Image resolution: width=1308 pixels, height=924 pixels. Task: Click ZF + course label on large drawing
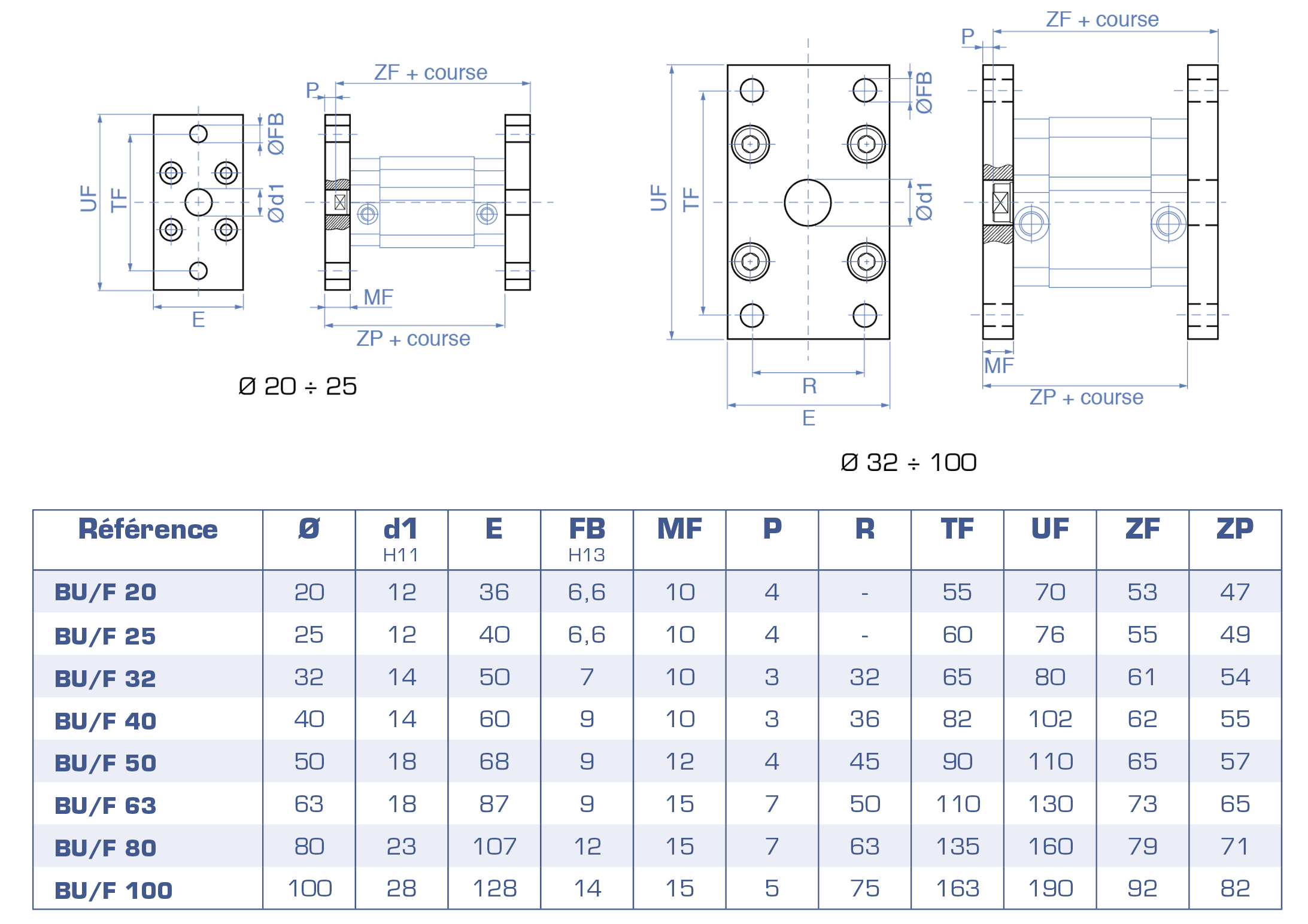[x=1102, y=20]
